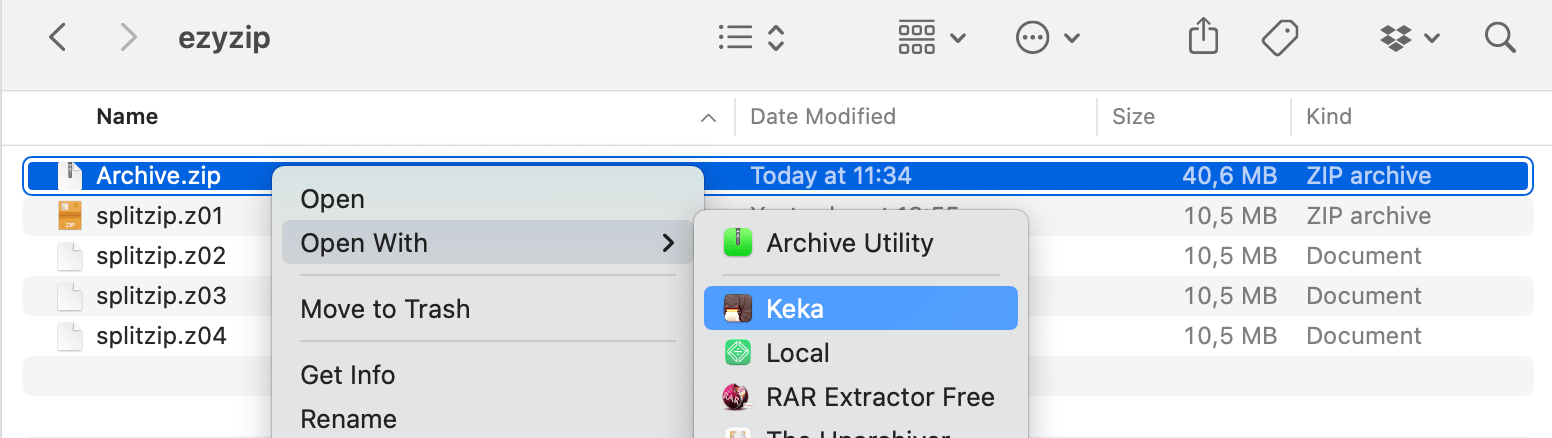Click the splitzip.z04 file name
The image size is (1552, 438).
tap(161, 336)
